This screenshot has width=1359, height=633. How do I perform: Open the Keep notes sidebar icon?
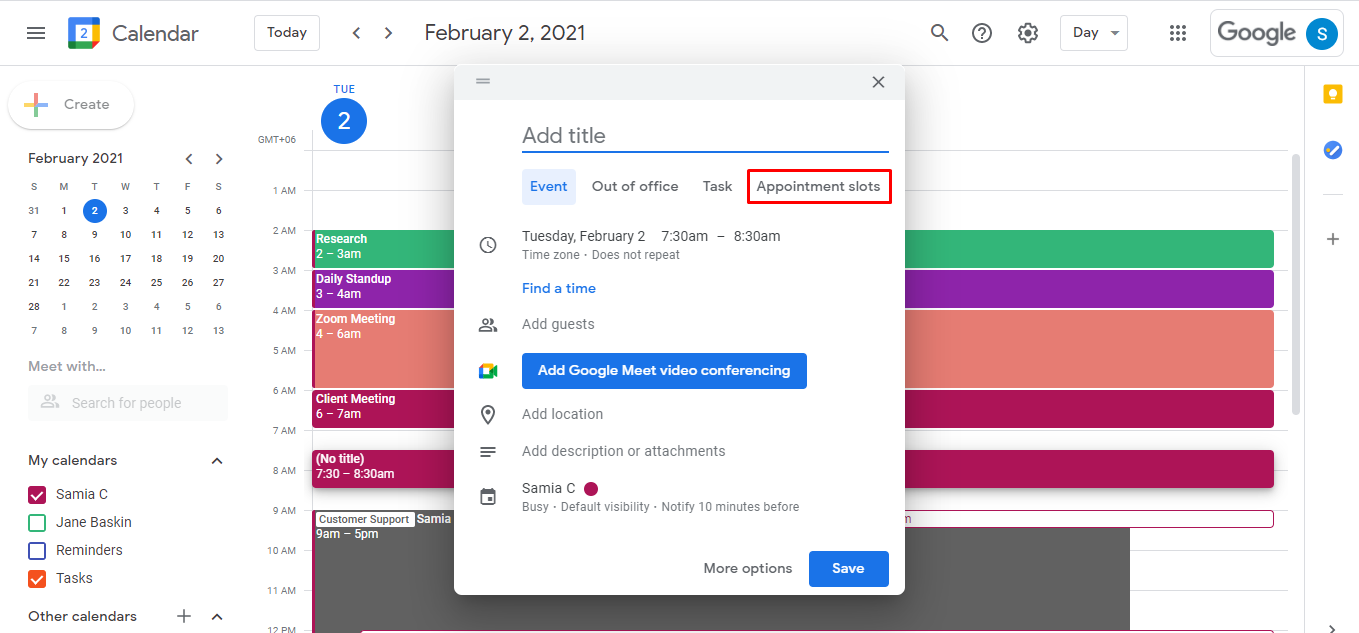1332,93
